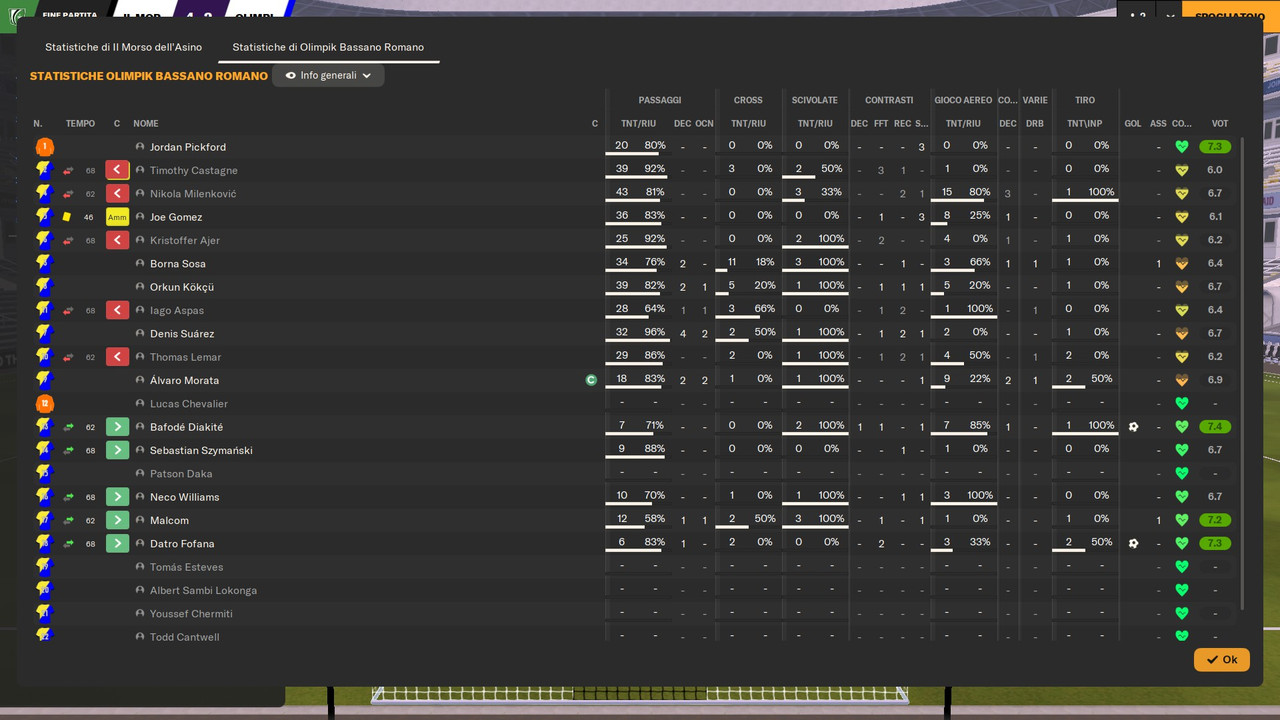Click Bafodé Diakité's green substituted-on arrow icon
This screenshot has height=720, width=1280.
point(117,427)
